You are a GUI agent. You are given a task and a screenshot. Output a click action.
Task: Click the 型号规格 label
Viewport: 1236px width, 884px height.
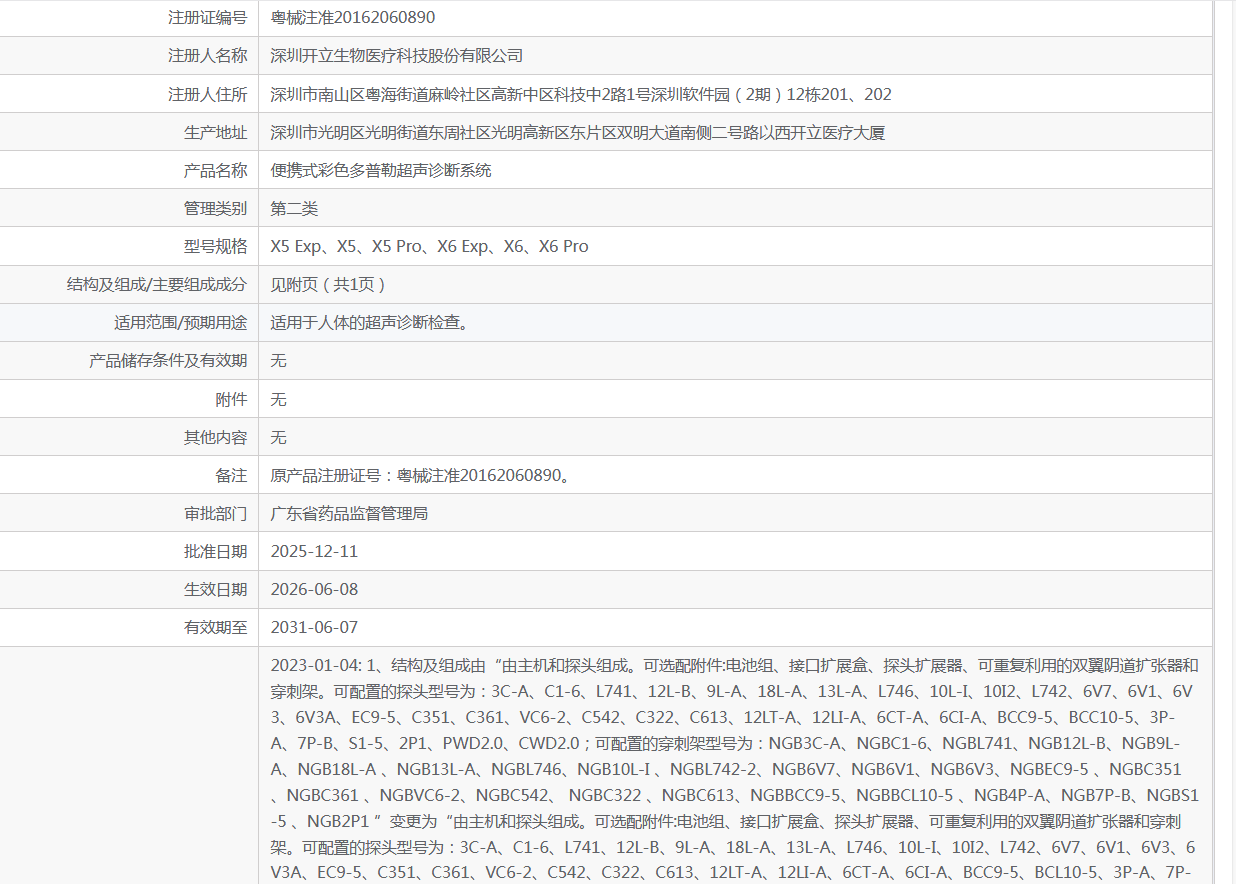pyautogui.click(x=215, y=246)
